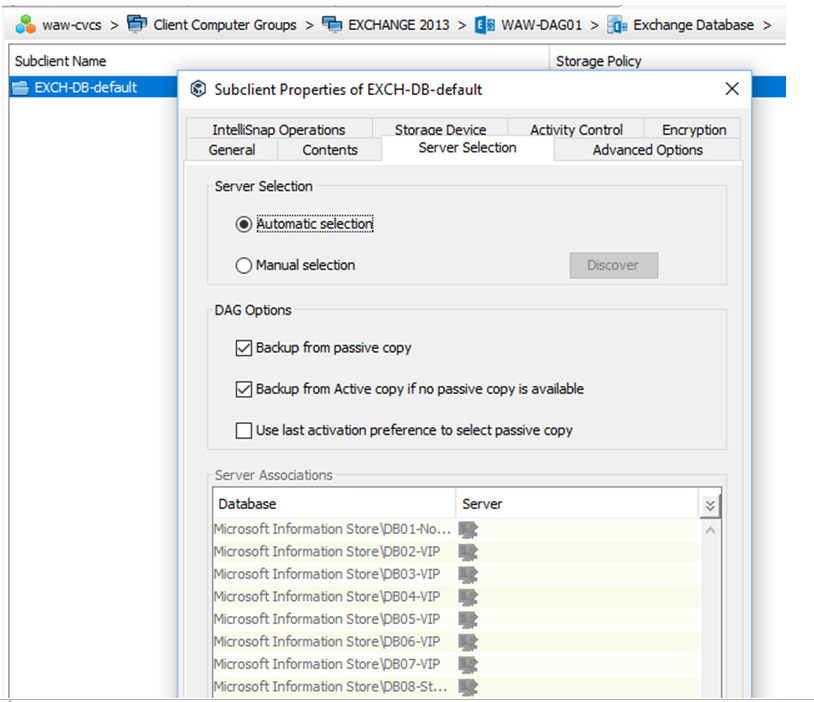Click the Discover button
Screen dimensions: 814x702
coord(614,265)
